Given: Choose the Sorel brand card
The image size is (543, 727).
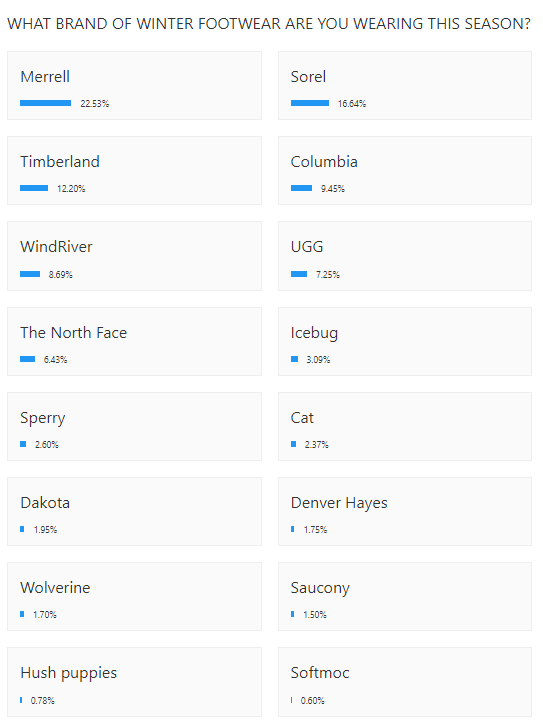Looking at the screenshot, I should coord(405,86).
